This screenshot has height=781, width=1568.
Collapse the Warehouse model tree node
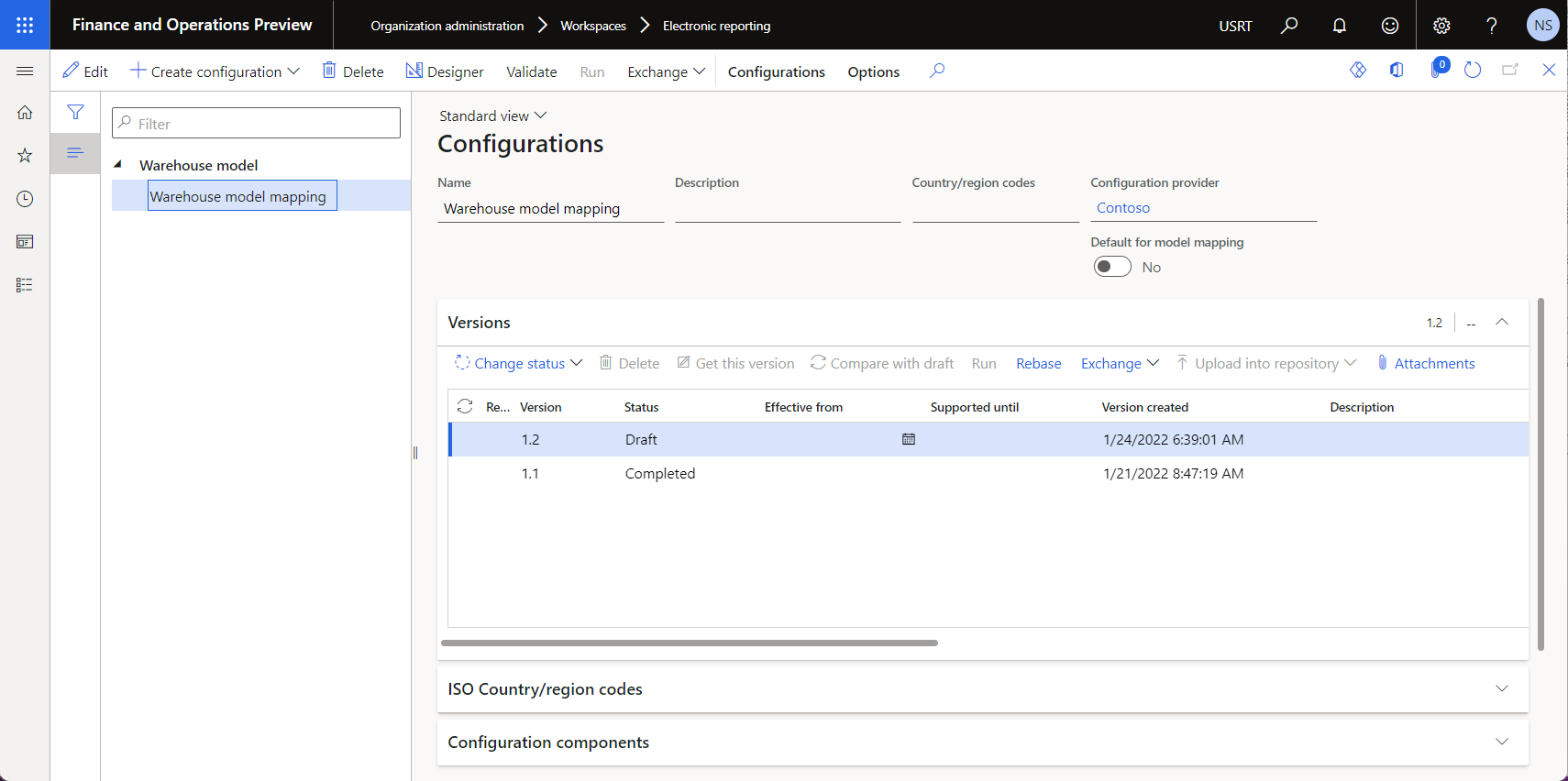click(x=118, y=165)
